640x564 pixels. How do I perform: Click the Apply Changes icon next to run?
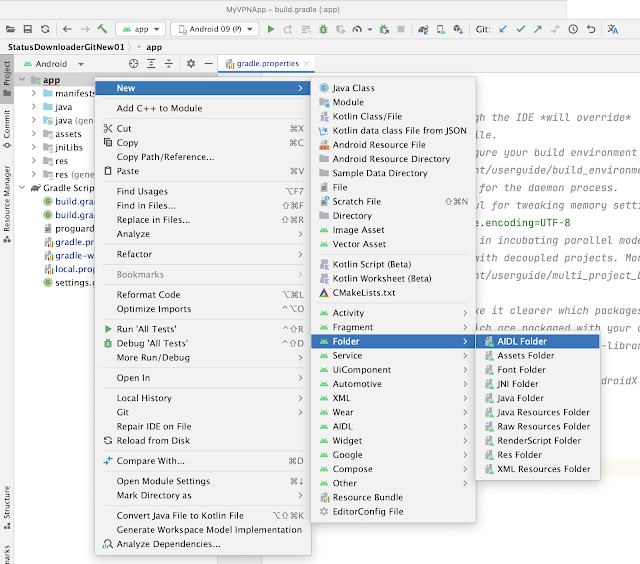[x=288, y=29]
